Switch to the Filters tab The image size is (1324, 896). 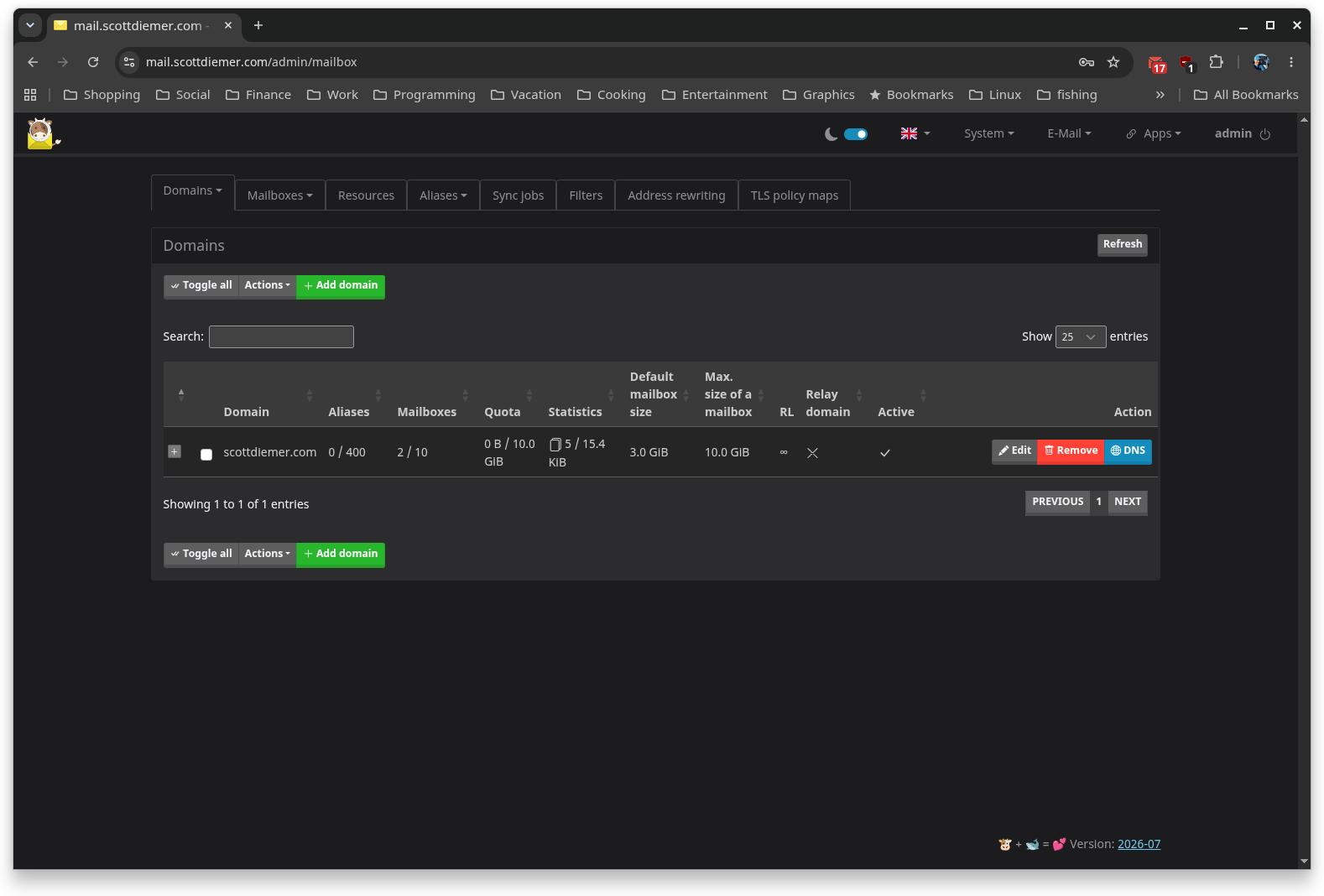tap(586, 195)
